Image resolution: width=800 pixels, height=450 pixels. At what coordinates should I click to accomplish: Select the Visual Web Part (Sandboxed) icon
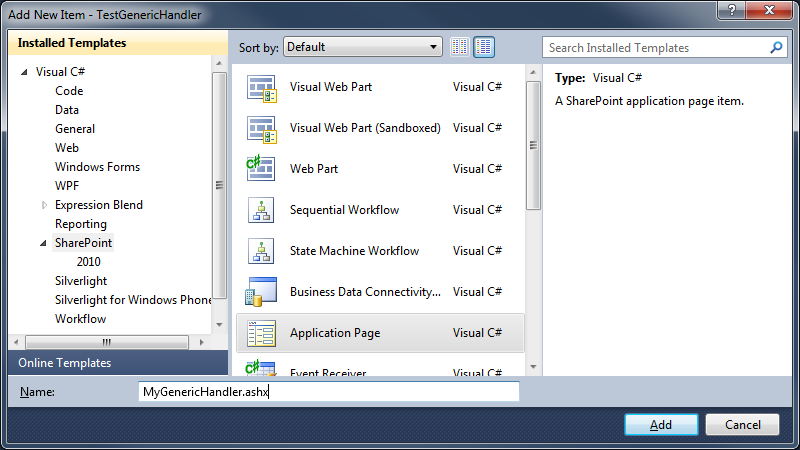coord(262,129)
